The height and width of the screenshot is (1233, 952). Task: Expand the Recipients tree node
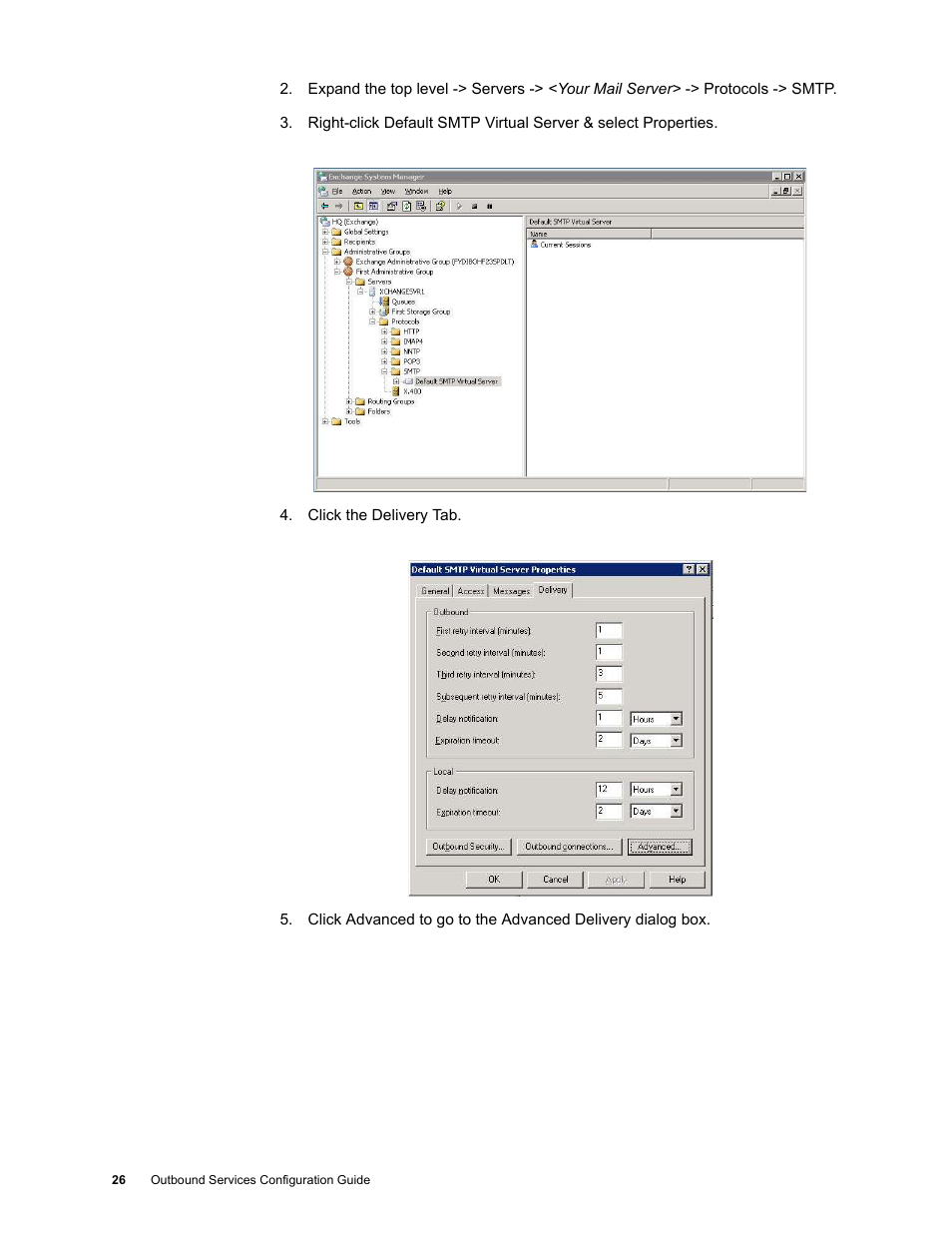324,242
